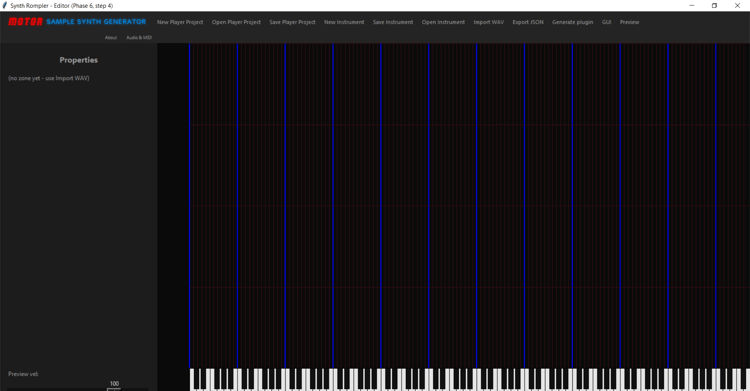
Task: Click the 'no zone yet - use Import WAV' text
Action: pos(49,78)
